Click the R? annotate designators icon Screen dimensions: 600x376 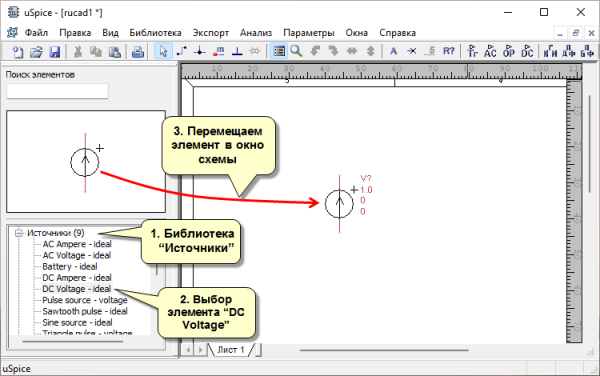(448, 51)
